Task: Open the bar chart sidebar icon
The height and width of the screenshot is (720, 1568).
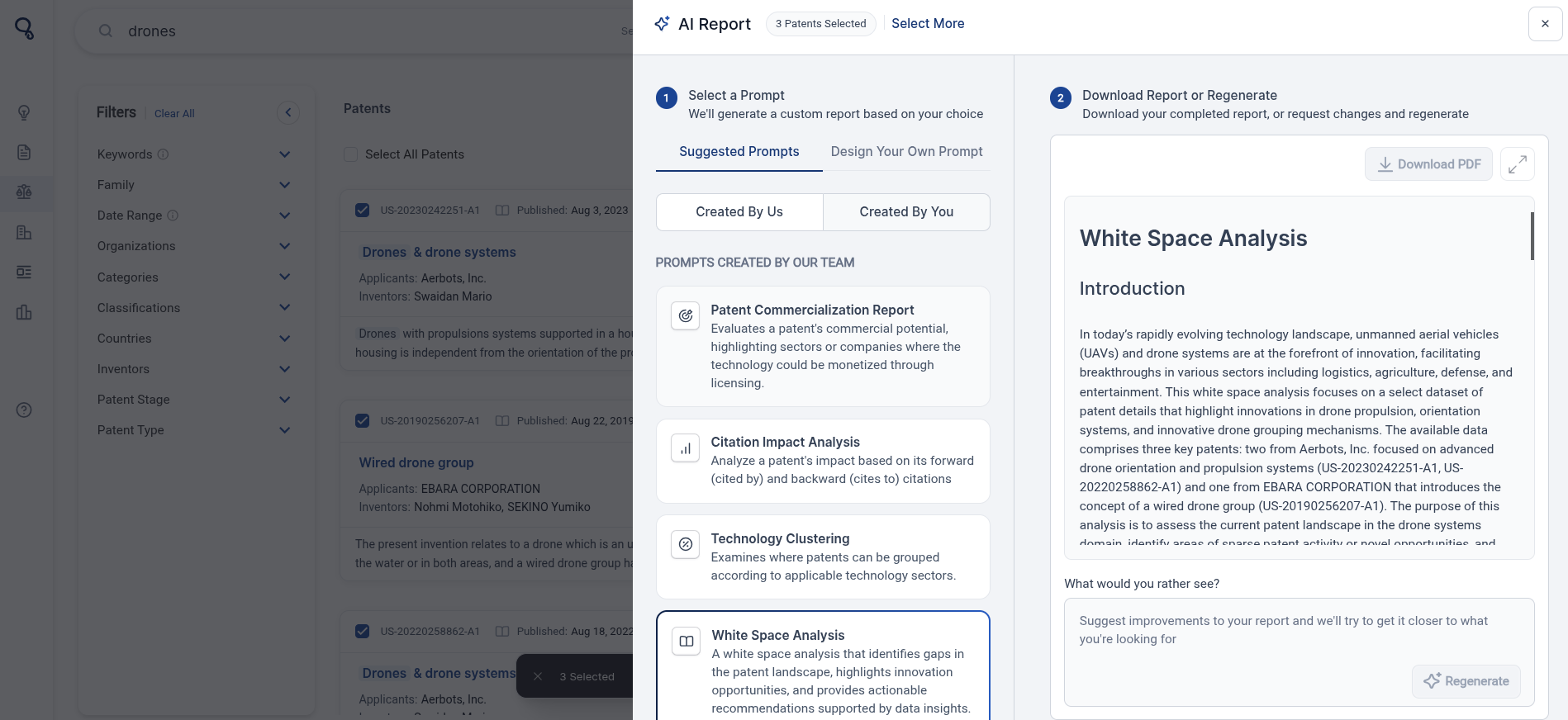Action: pyautogui.click(x=24, y=312)
